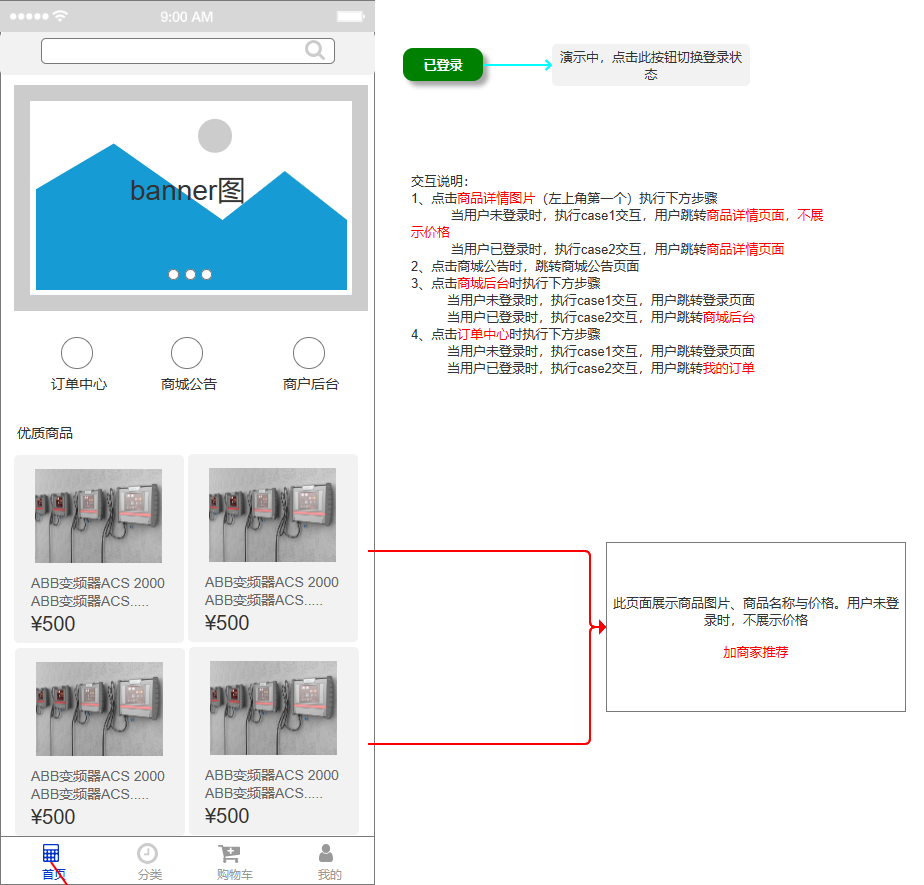Screen dimensions: 924x885
Task: Open the top-right product image
Action: [272, 515]
